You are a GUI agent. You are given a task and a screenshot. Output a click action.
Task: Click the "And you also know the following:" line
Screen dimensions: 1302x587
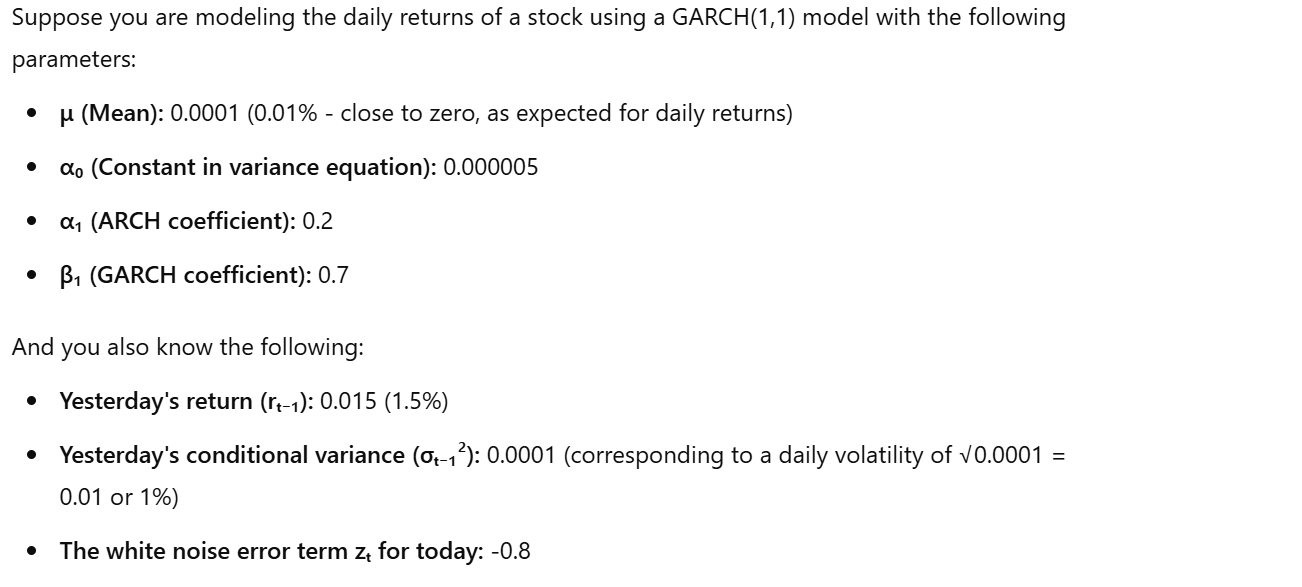(188, 347)
